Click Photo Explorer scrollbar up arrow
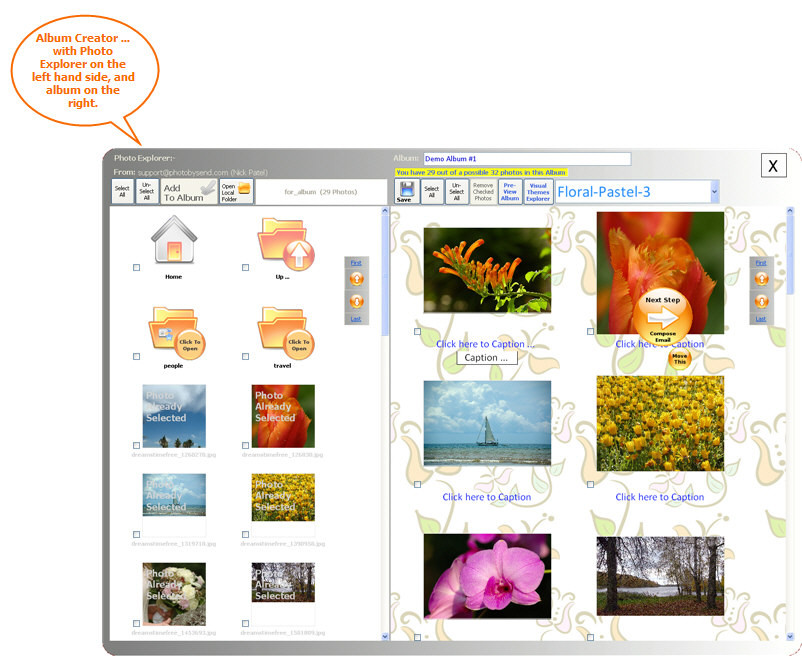This screenshot has height=656, width=802. pyautogui.click(x=385, y=211)
